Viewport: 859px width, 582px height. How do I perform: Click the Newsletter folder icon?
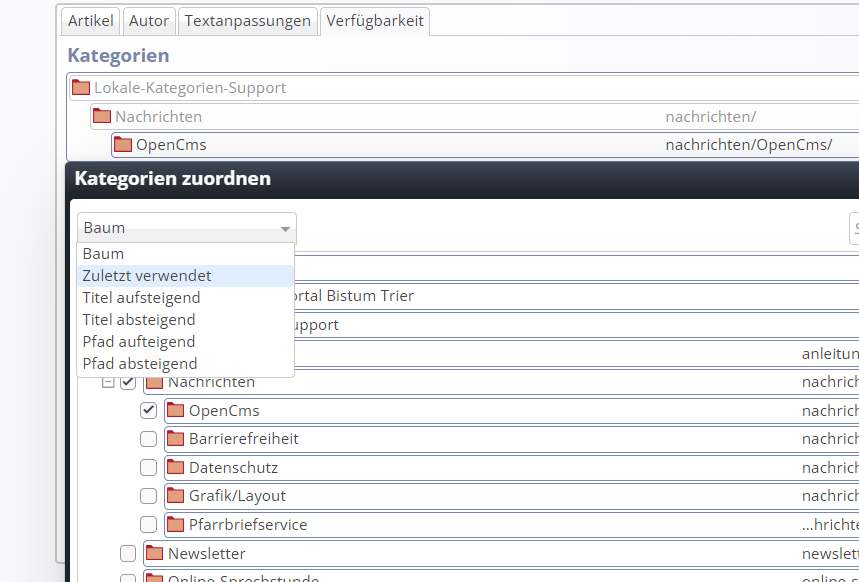tap(155, 553)
